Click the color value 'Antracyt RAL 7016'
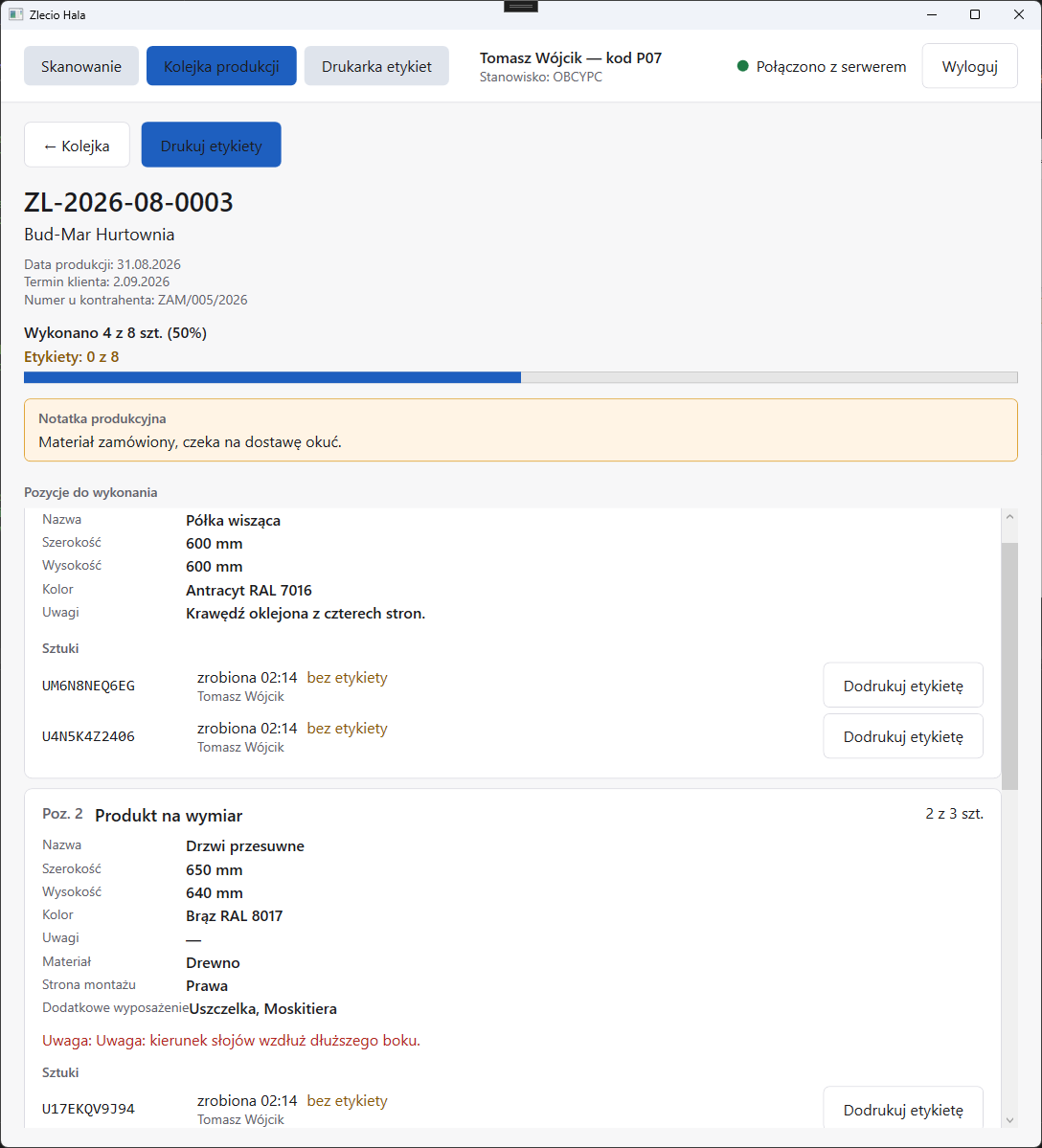This screenshot has height=1148, width=1042. point(249,590)
